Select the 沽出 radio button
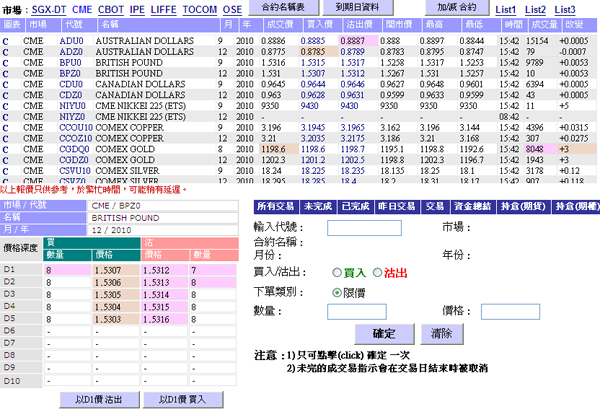600x412 pixels. point(378,272)
